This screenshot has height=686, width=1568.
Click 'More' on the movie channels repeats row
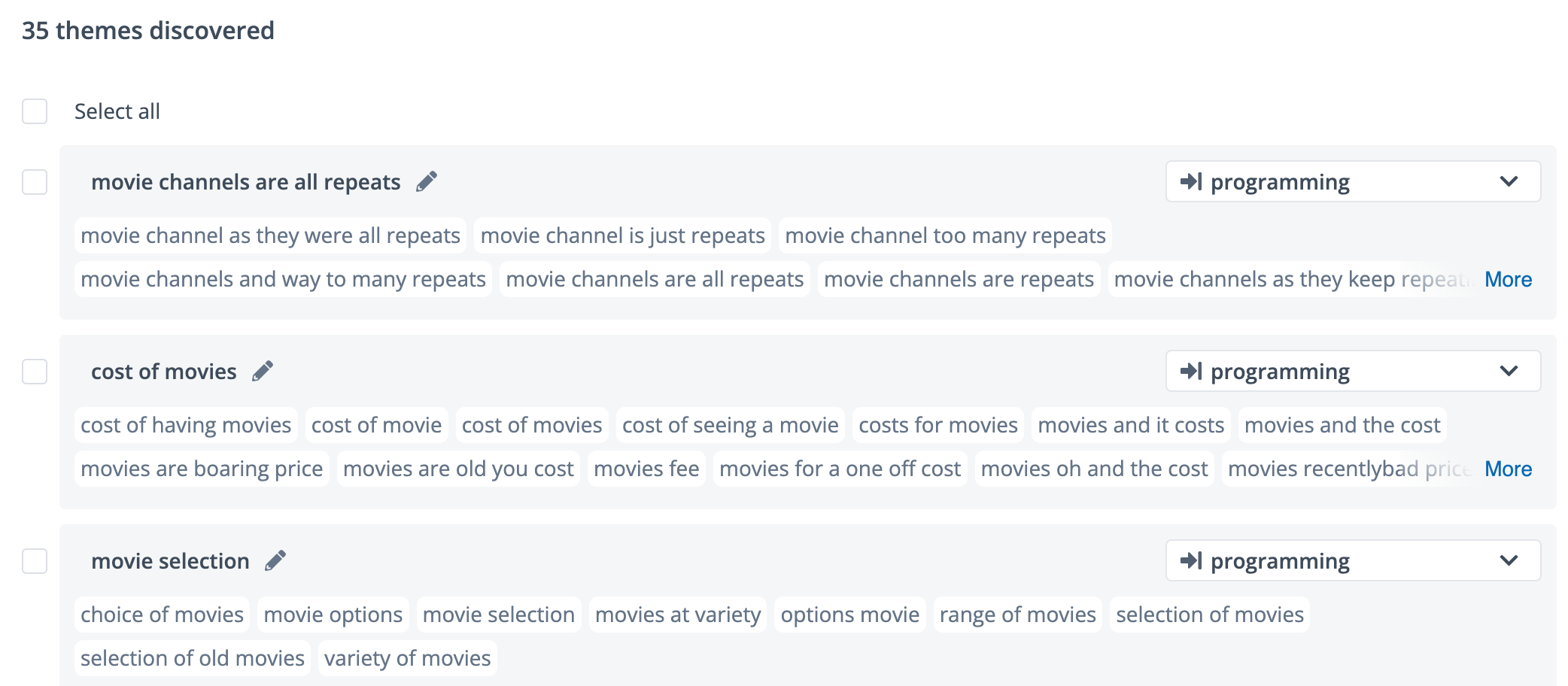tap(1508, 278)
